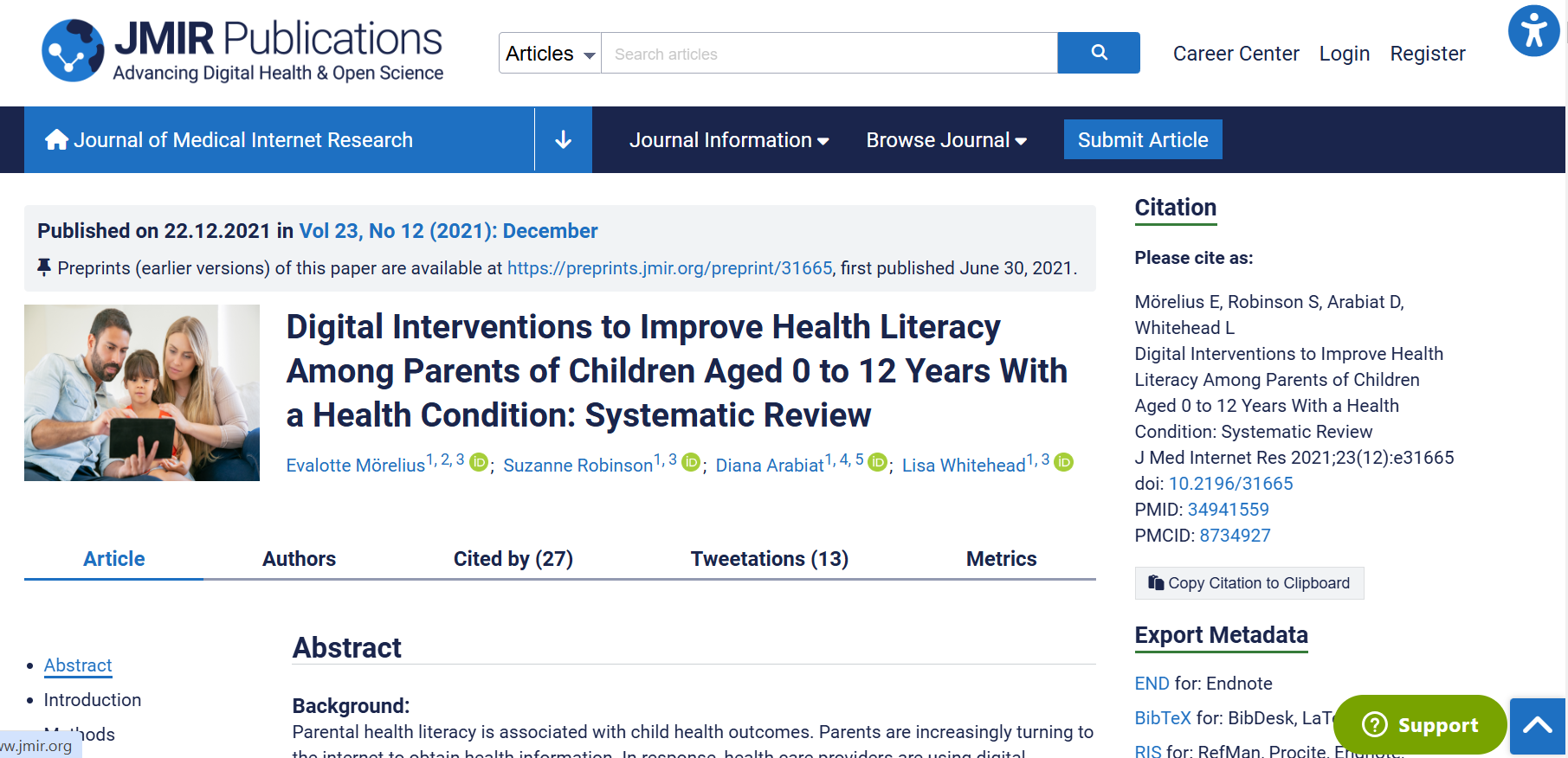Open Lisa Whitehead's ORCID icon
1568x758 pixels.
1063,463
